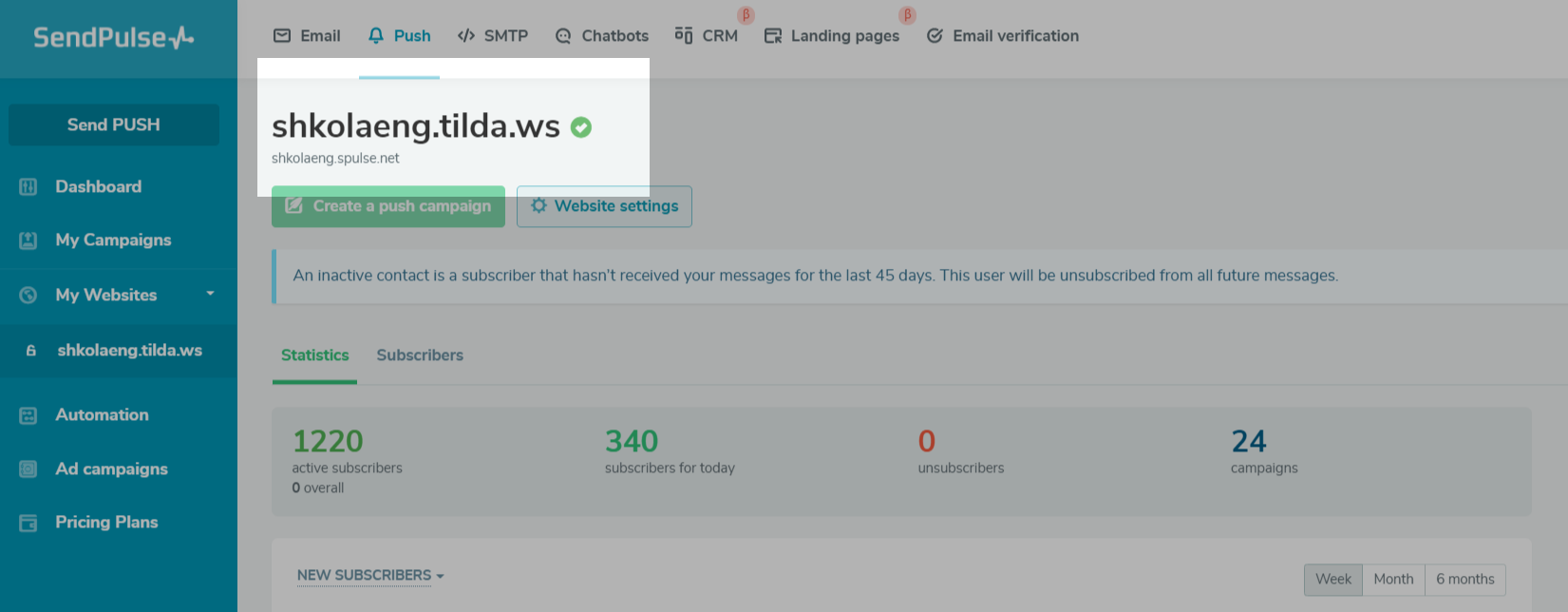Click the 0 unsubscribers count
The image size is (1568, 612).
[x=927, y=442]
